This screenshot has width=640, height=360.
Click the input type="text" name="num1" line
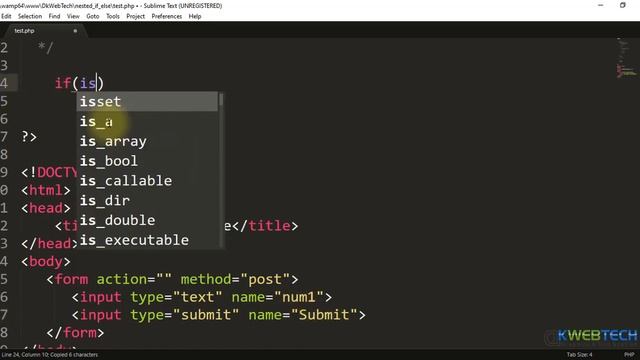pyautogui.click(x=202, y=297)
